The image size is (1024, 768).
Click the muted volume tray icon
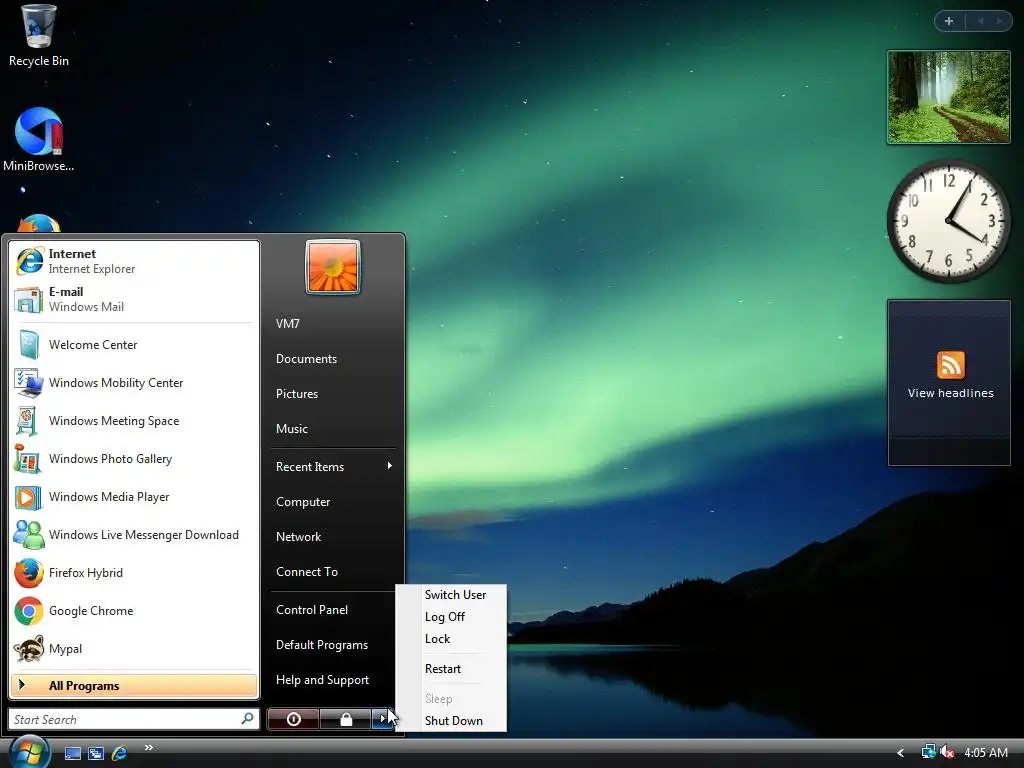[948, 752]
